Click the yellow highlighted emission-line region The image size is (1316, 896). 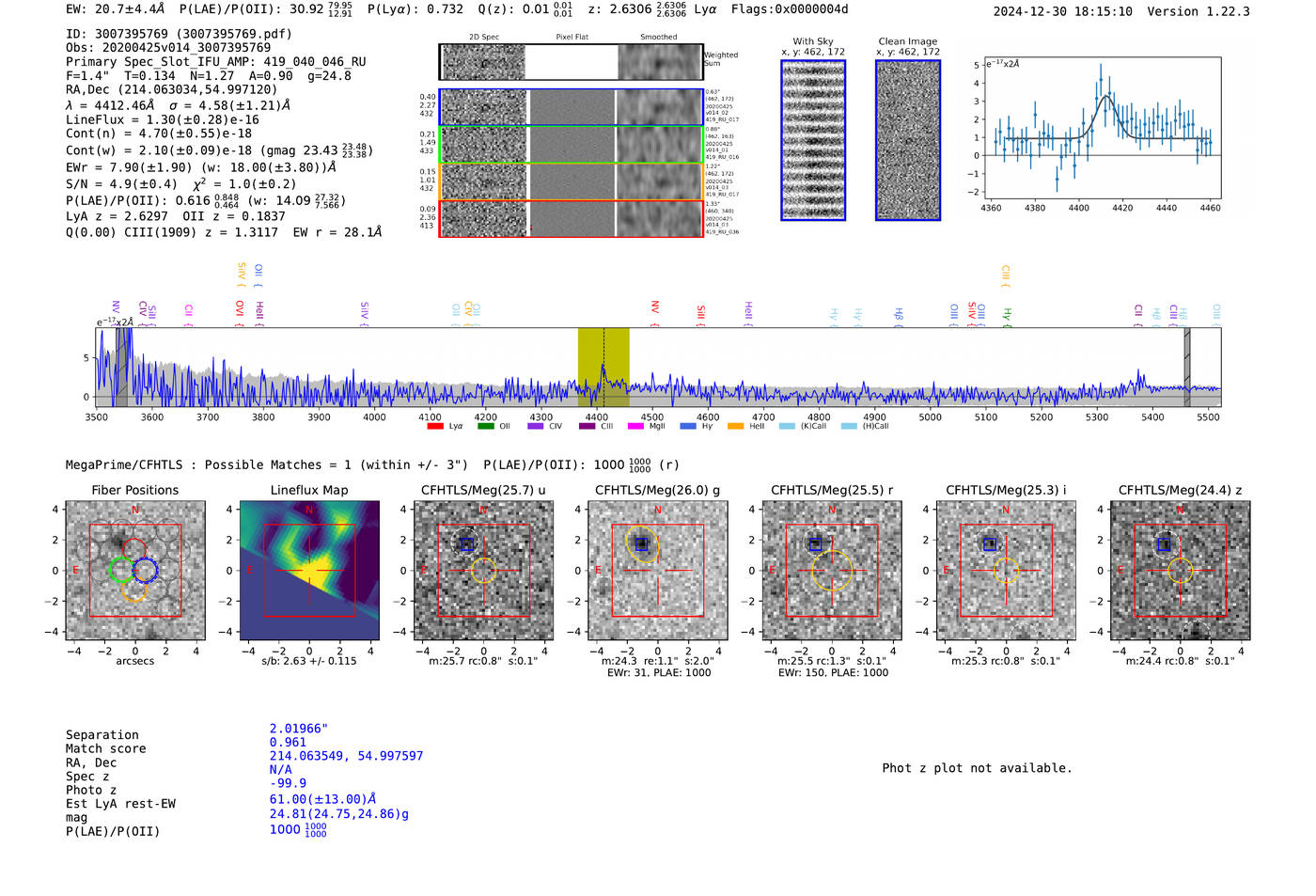click(603, 367)
